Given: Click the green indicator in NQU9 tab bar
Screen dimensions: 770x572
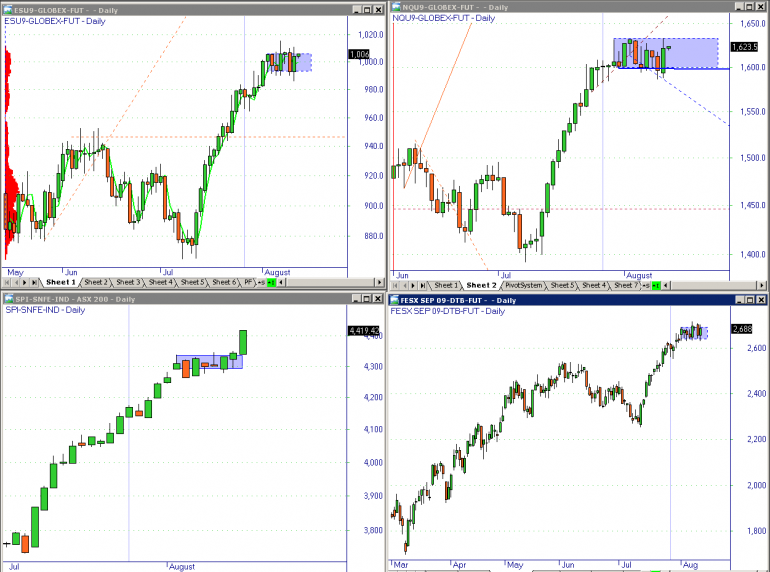Looking at the screenshot, I should click(656, 285).
